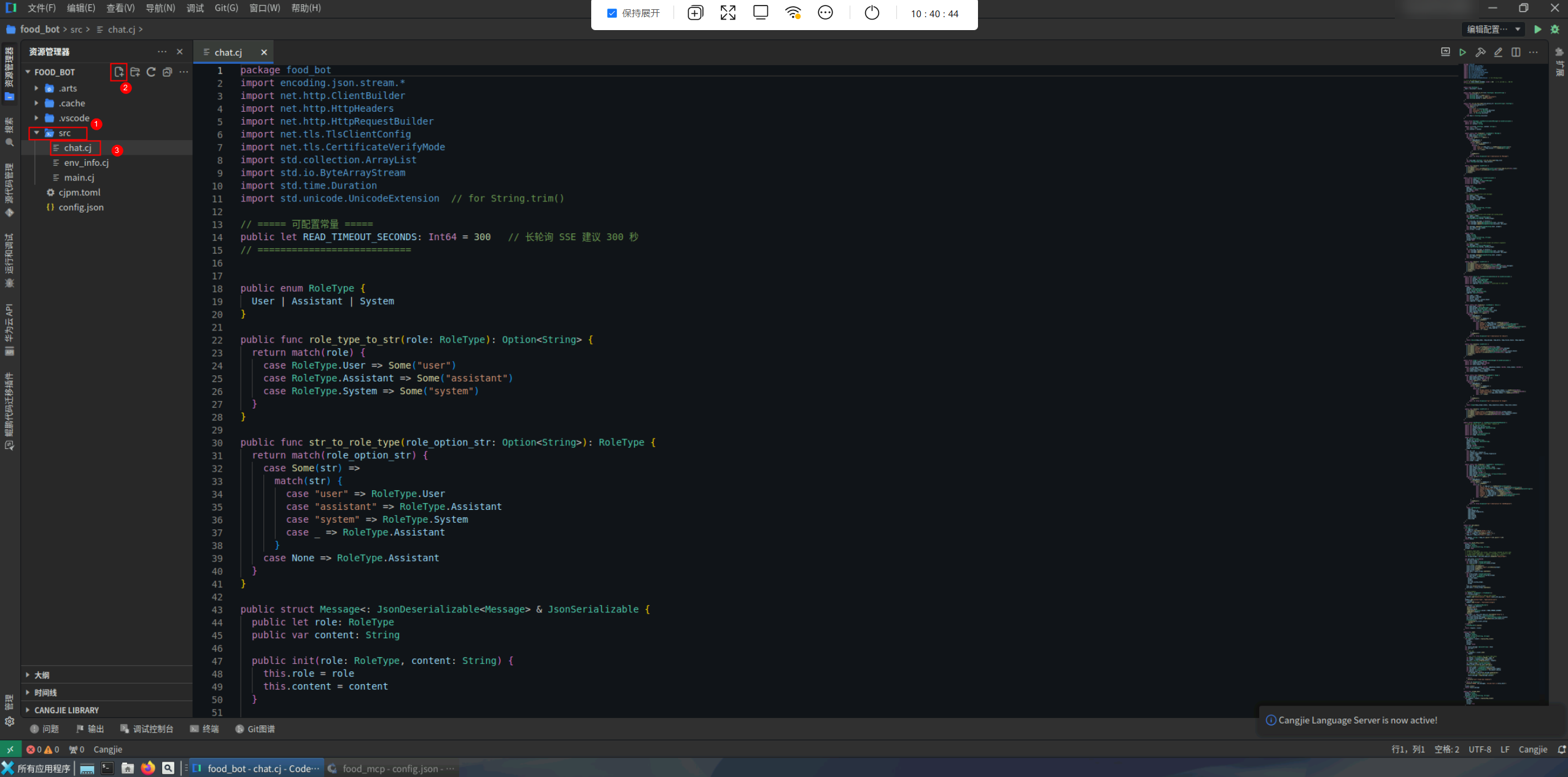This screenshot has height=777, width=1568.
Task: Click the UTF-8 encoding indicator
Action: (1479, 749)
